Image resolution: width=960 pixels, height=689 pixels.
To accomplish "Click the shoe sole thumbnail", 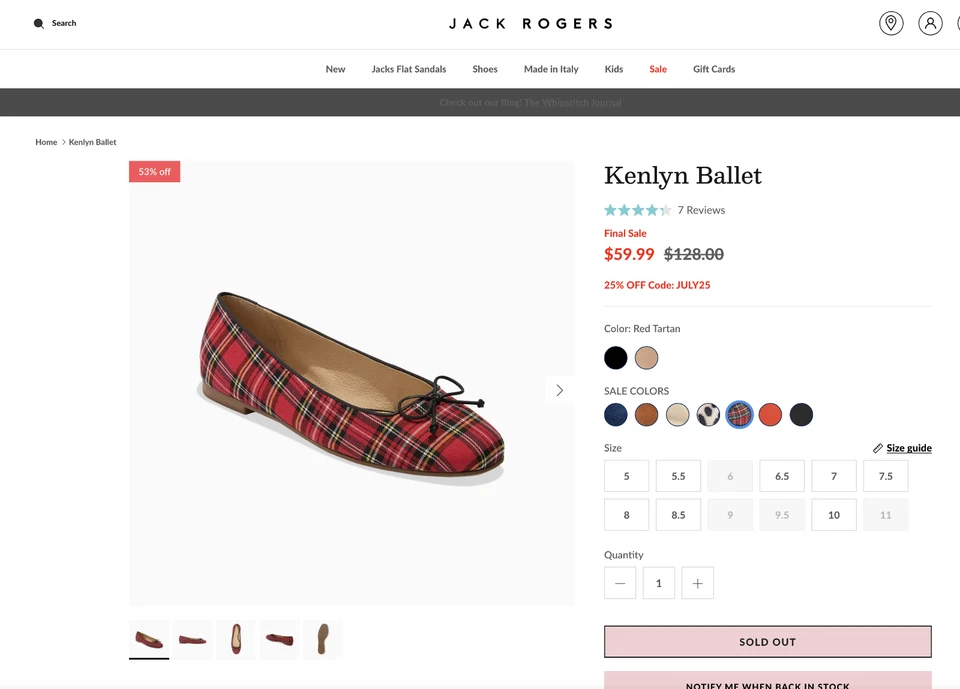I will (x=322, y=639).
